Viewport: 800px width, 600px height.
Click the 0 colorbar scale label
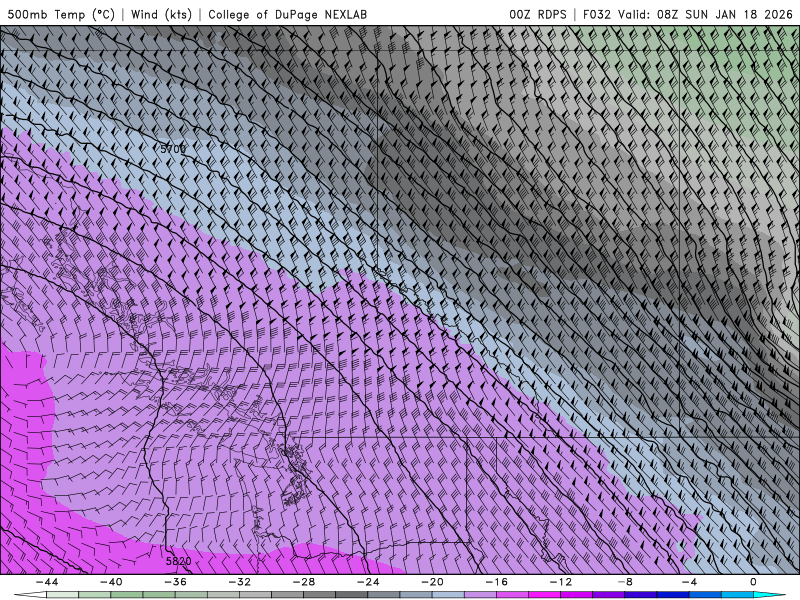754,582
